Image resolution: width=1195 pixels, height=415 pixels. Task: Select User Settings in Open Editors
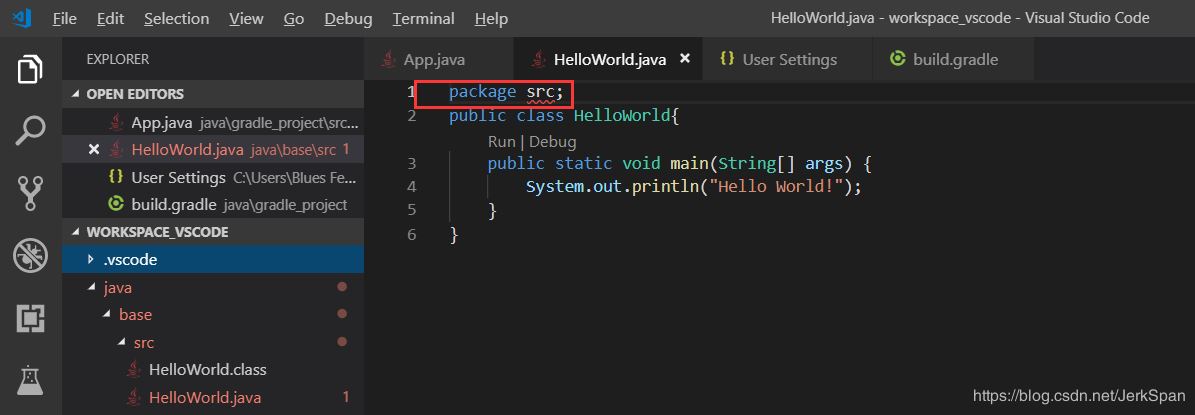pos(213,177)
